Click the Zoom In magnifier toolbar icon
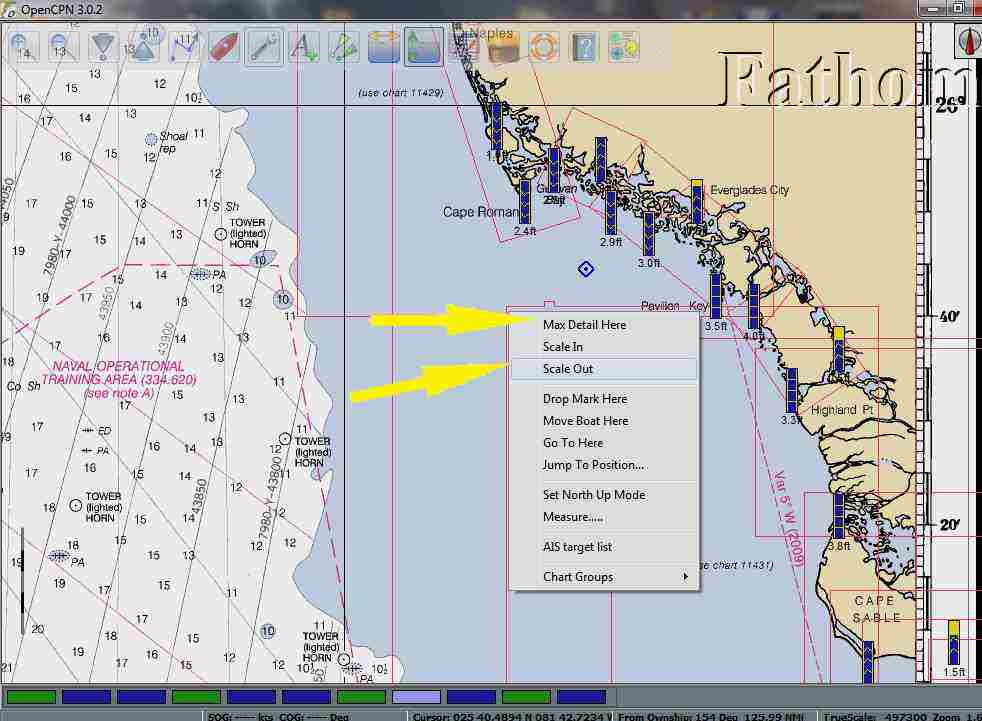The height and width of the screenshot is (721, 982). (x=24, y=46)
